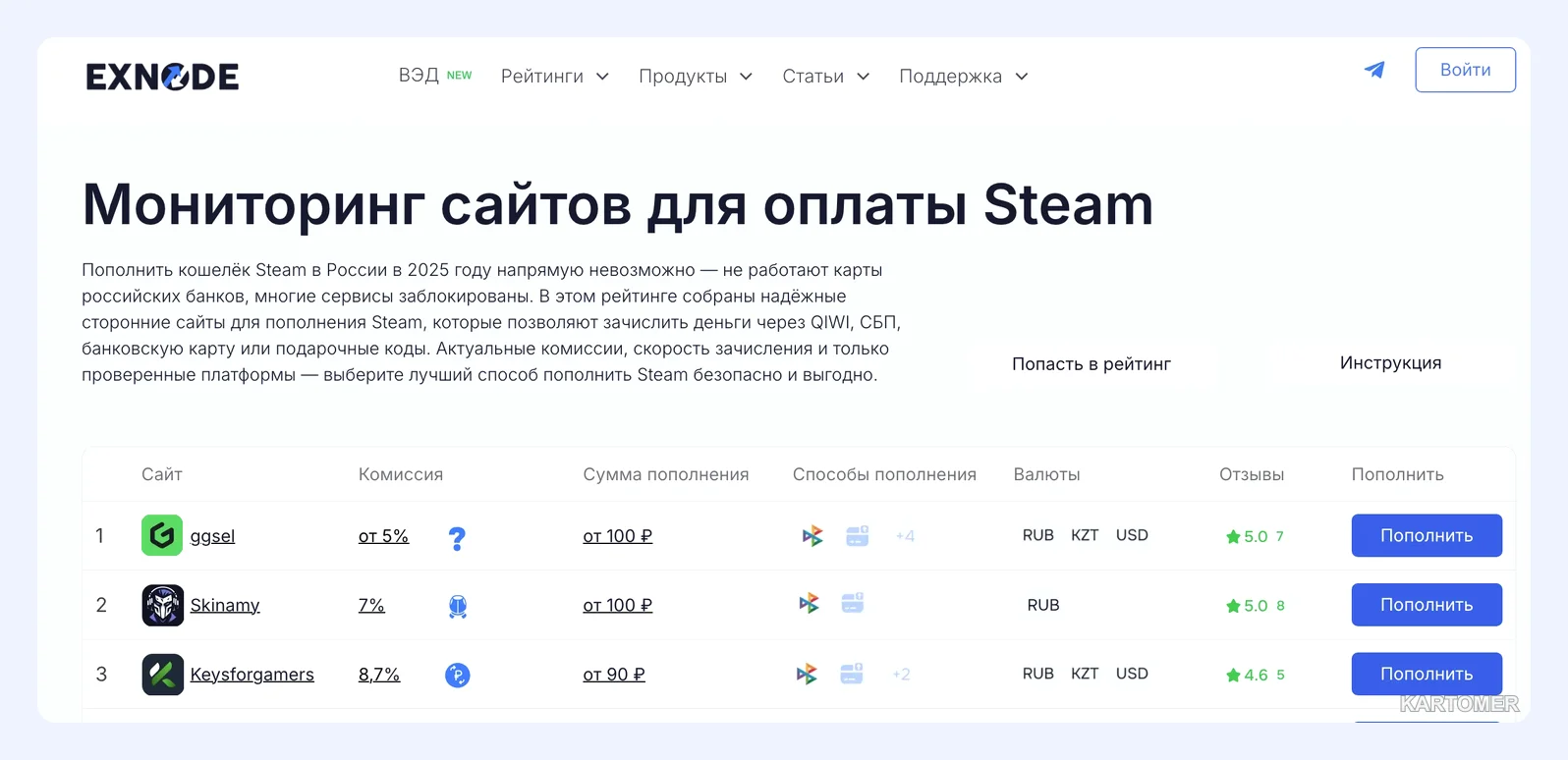
Task: Click the Комиссия column header
Action: (401, 474)
